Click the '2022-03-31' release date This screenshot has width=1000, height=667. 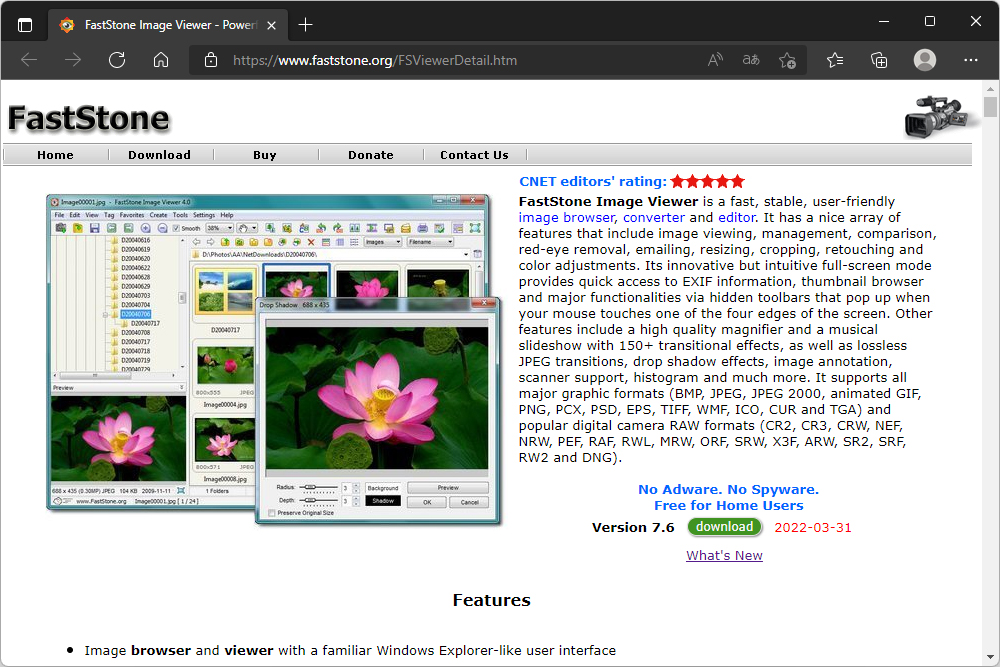coord(813,527)
